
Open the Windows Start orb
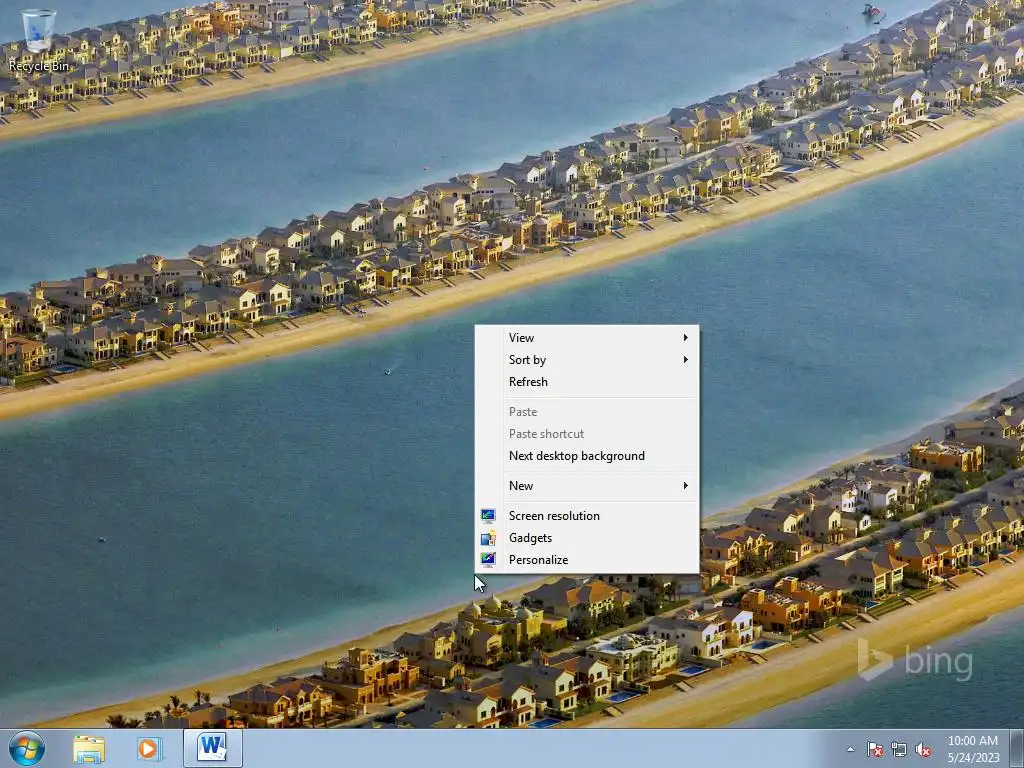pos(27,748)
